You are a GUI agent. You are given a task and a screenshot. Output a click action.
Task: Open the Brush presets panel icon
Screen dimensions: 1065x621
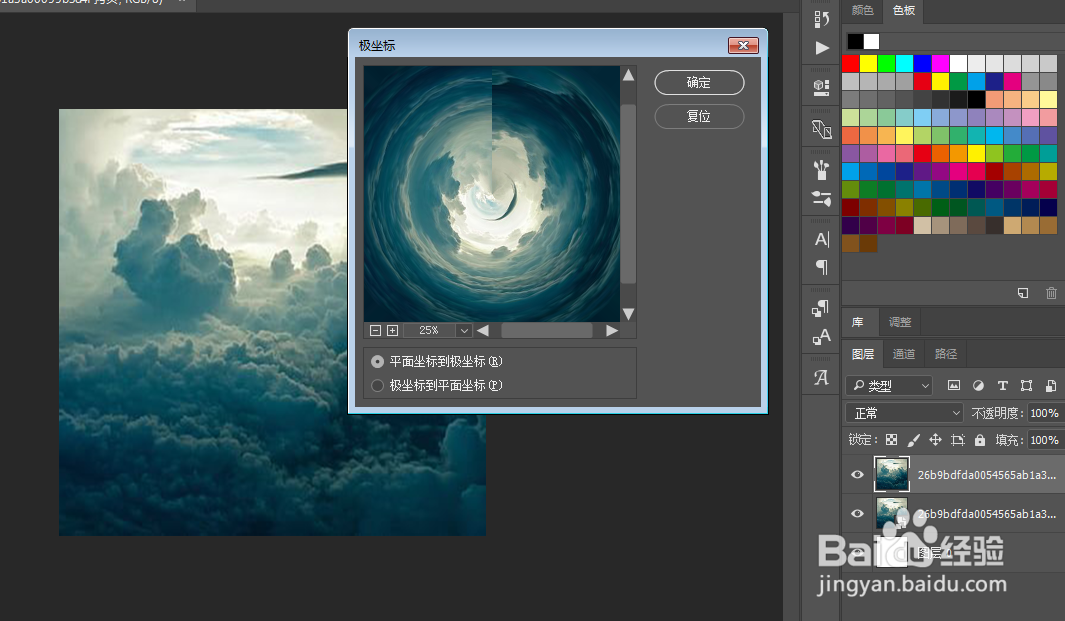click(x=822, y=169)
